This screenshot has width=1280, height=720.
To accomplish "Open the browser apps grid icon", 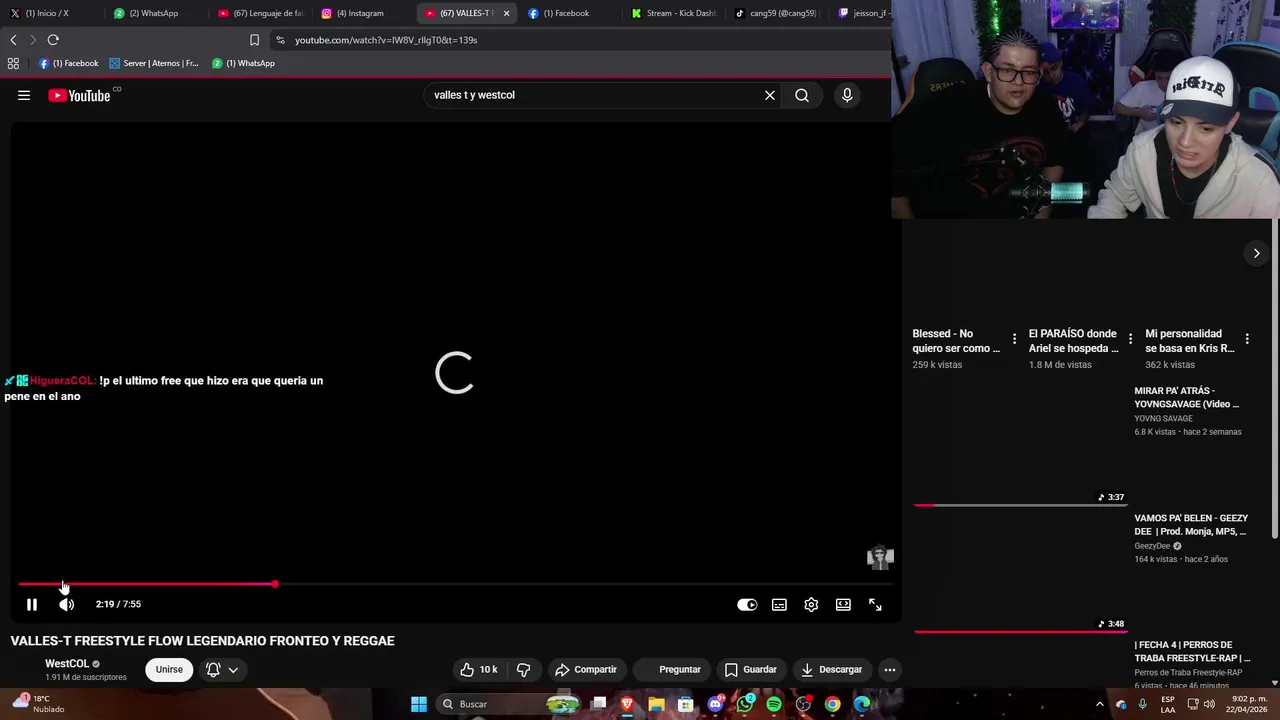I will (13, 63).
